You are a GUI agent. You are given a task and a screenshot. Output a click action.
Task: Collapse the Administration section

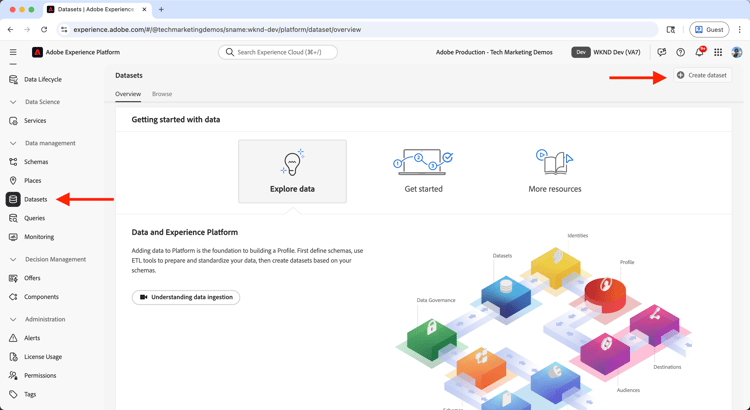pos(13,319)
